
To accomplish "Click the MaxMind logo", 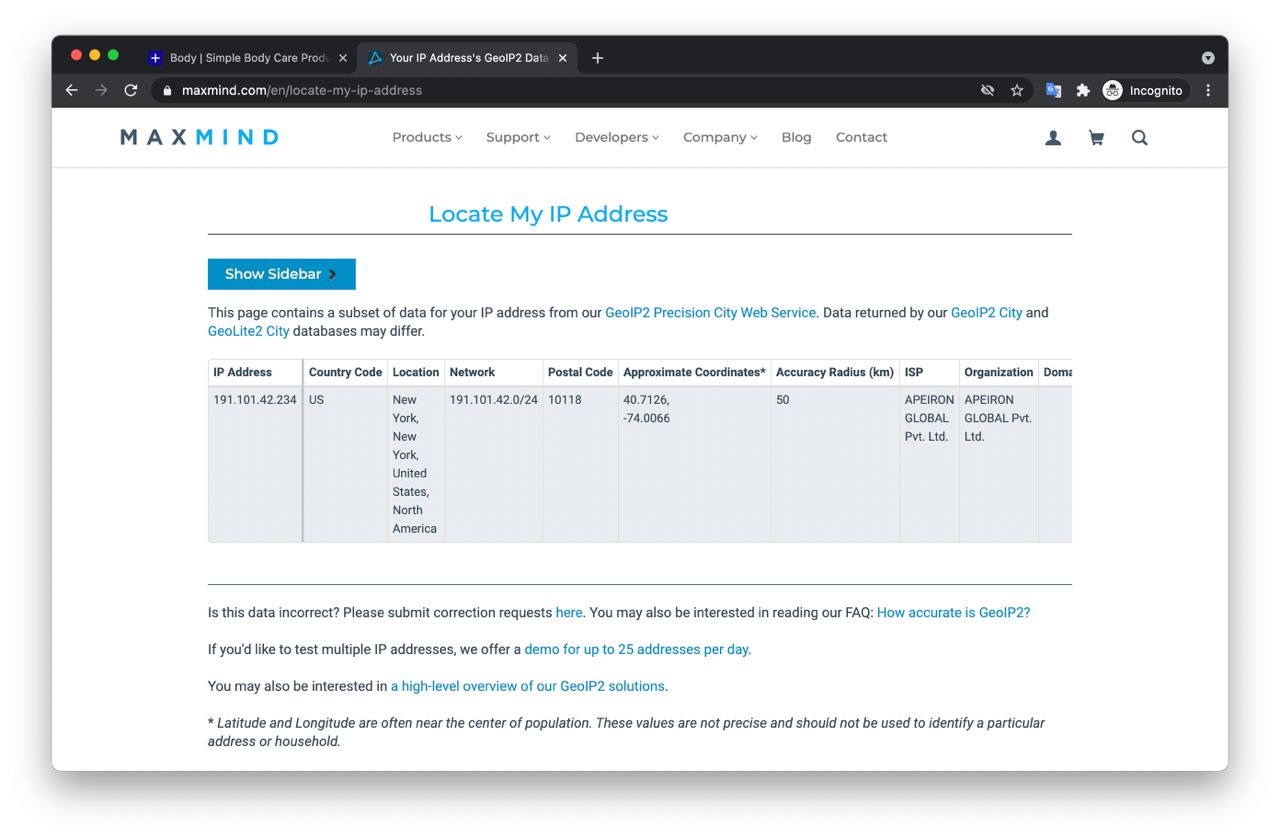I will pyautogui.click(x=199, y=137).
